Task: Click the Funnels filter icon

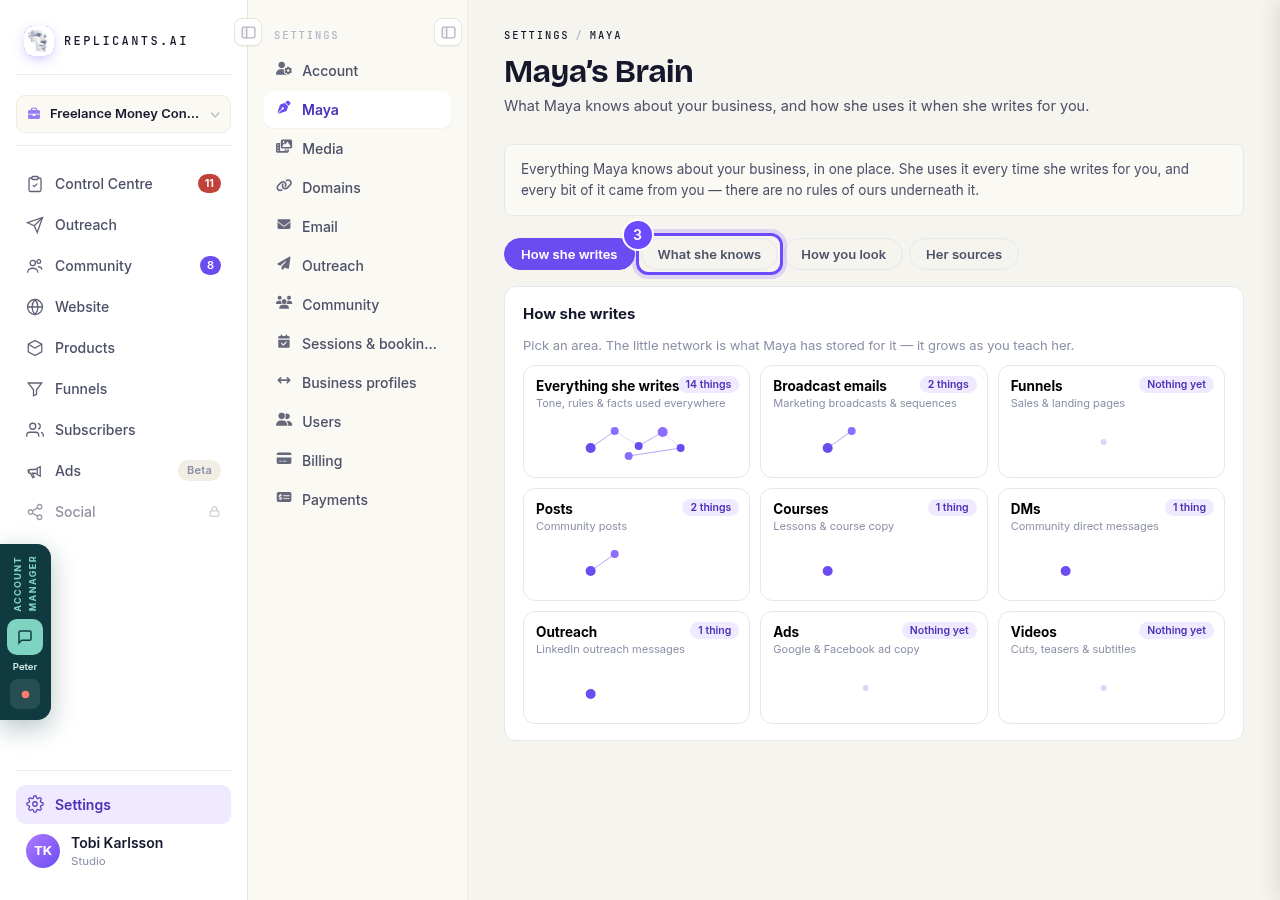Action: coord(35,389)
